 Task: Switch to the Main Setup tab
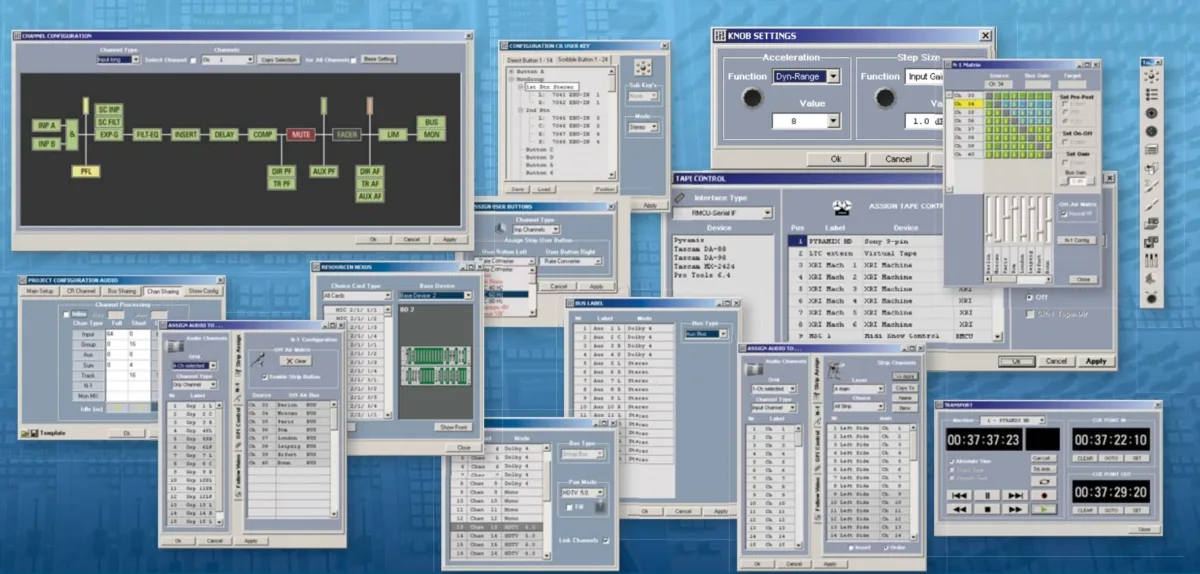(x=41, y=291)
